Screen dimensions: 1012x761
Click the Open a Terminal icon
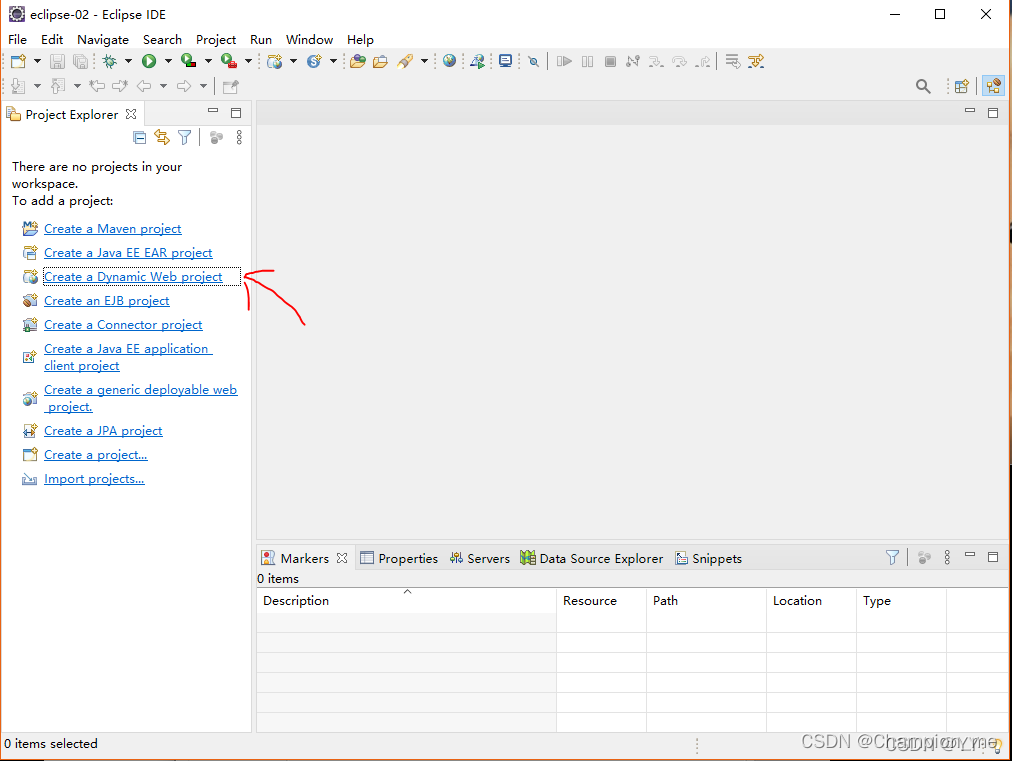[505, 61]
